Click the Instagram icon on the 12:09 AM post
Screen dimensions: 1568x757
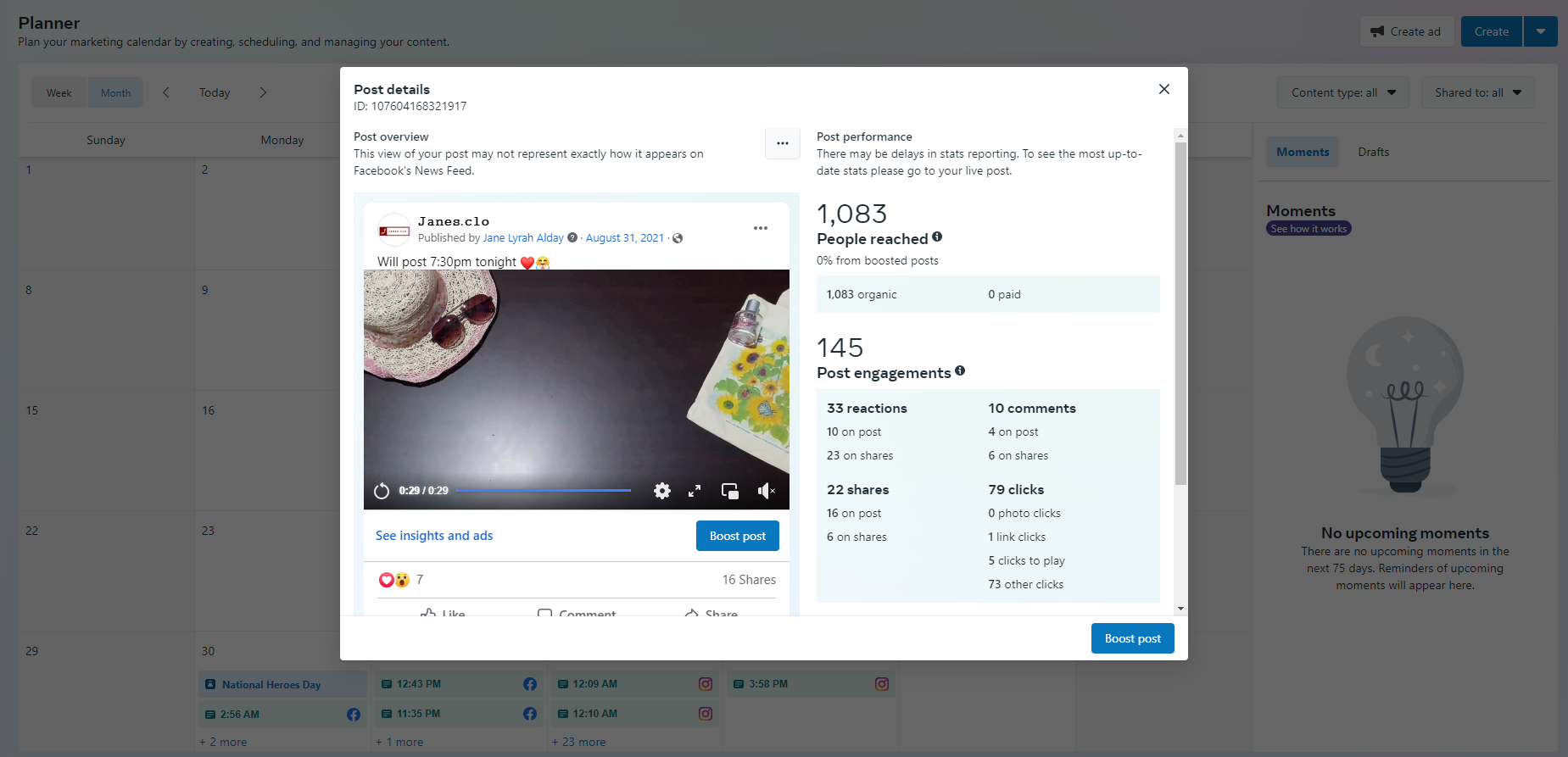706,684
